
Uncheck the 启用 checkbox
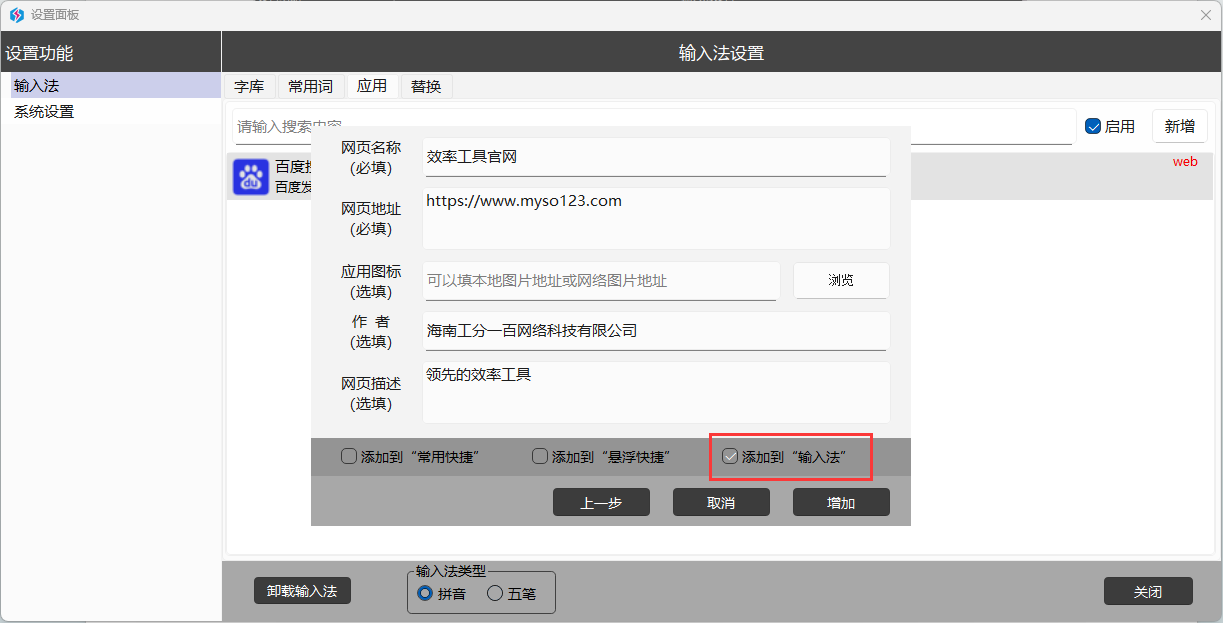click(1093, 127)
